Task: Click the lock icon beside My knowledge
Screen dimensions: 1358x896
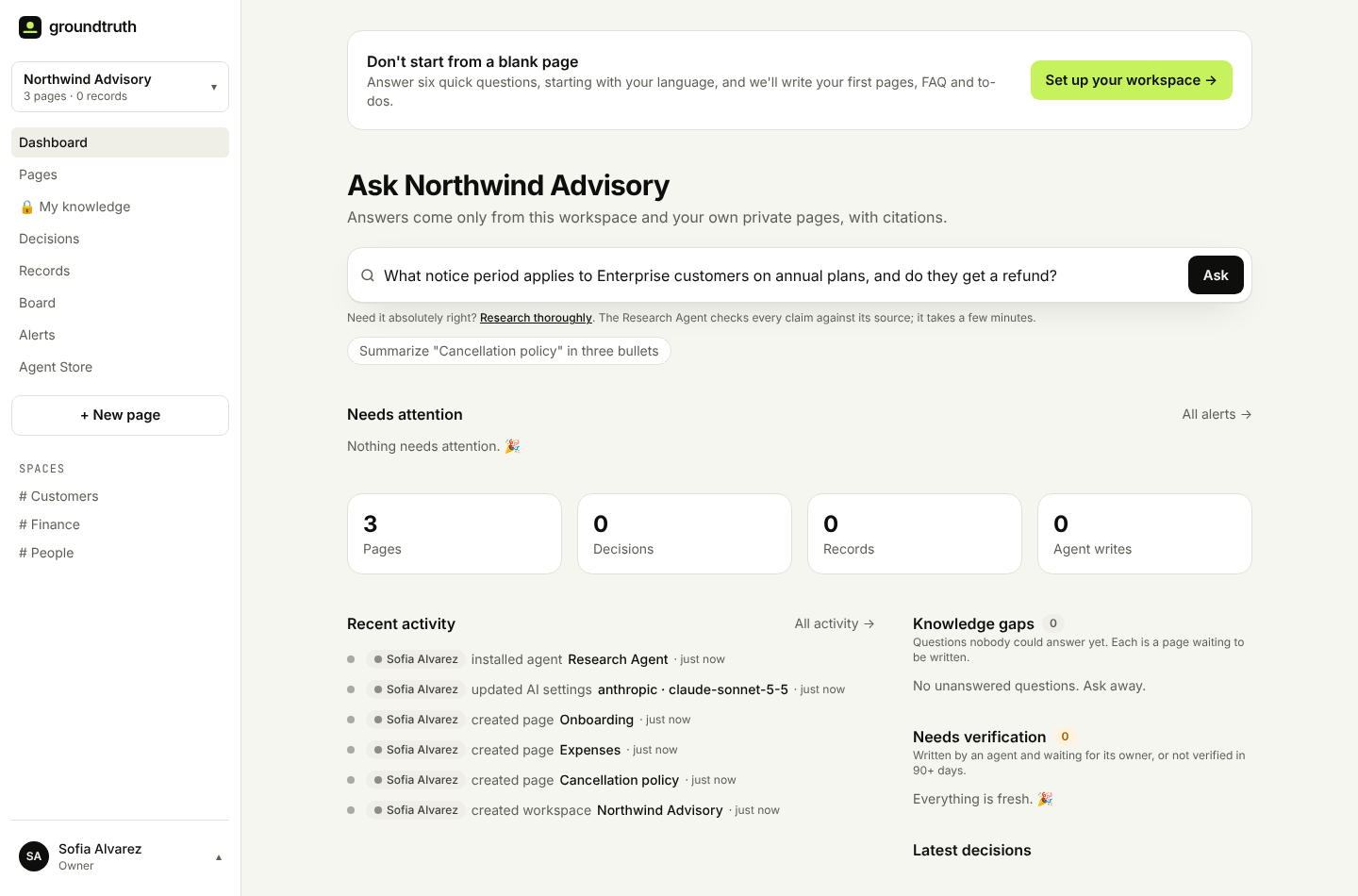Action: coord(27,207)
